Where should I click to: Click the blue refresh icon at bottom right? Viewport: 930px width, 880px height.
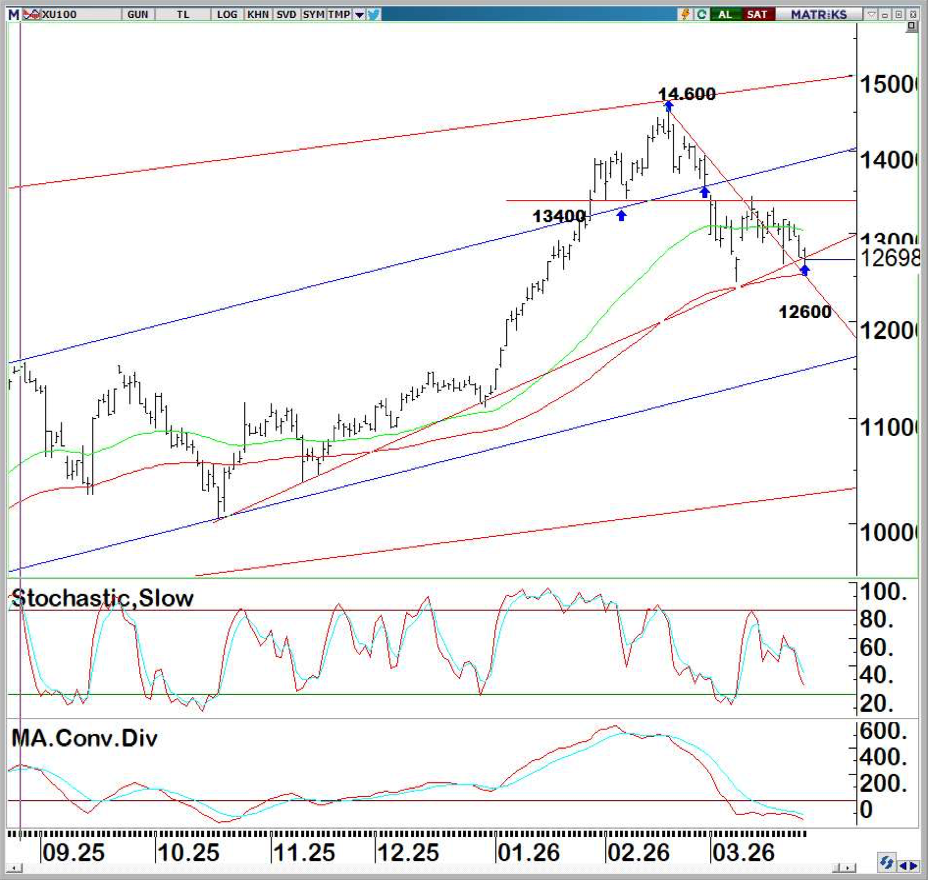tap(886, 862)
